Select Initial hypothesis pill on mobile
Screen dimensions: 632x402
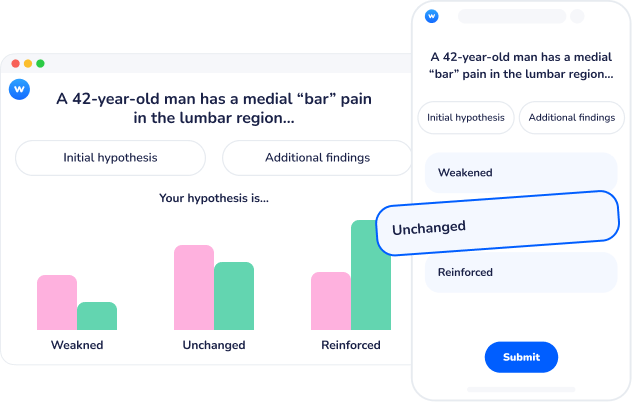(x=466, y=118)
